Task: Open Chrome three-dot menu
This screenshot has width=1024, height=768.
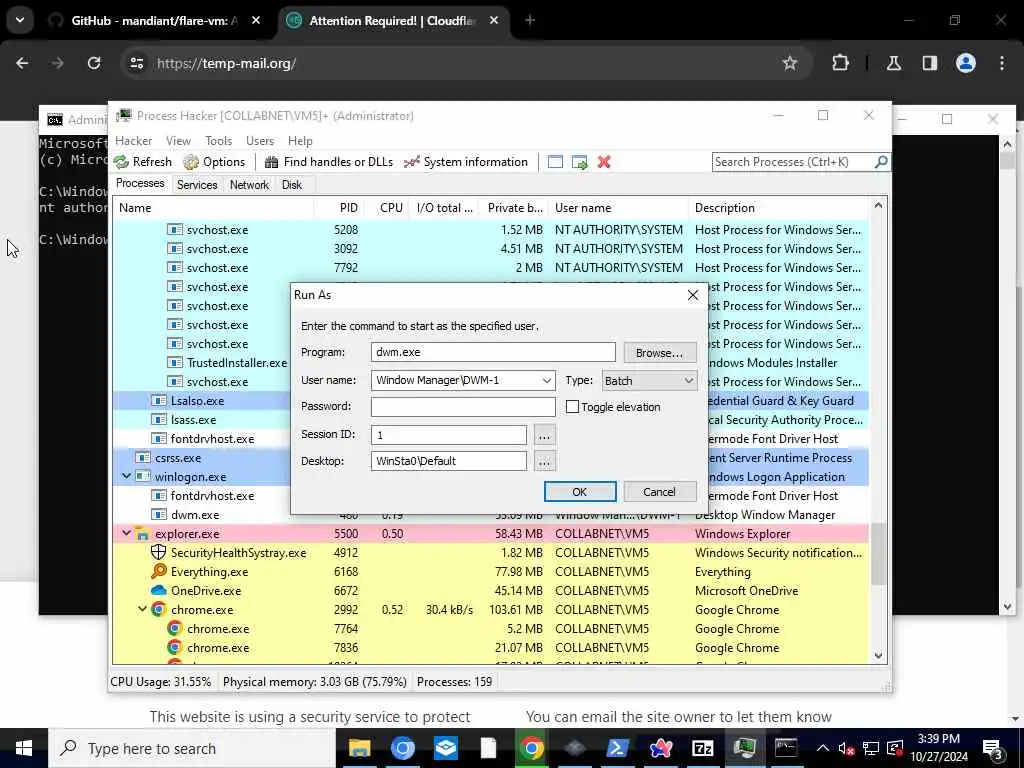Action: coord(1002,63)
